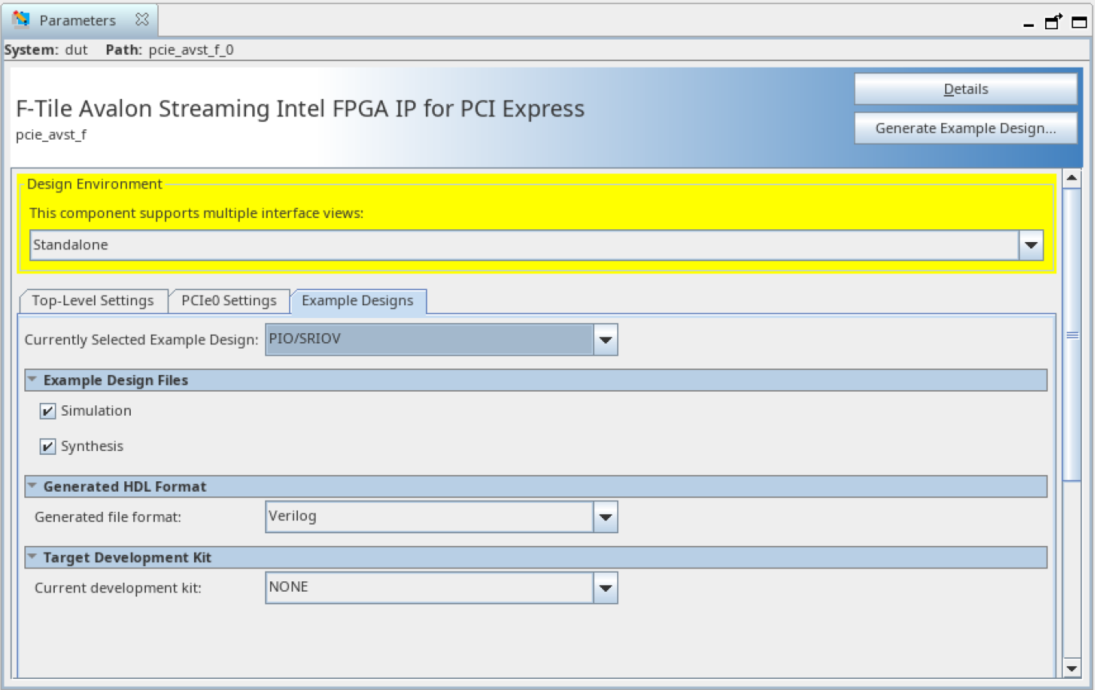The width and height of the screenshot is (1095, 690).
Task: Click the Current development kit dropdown arrow
Action: click(605, 588)
